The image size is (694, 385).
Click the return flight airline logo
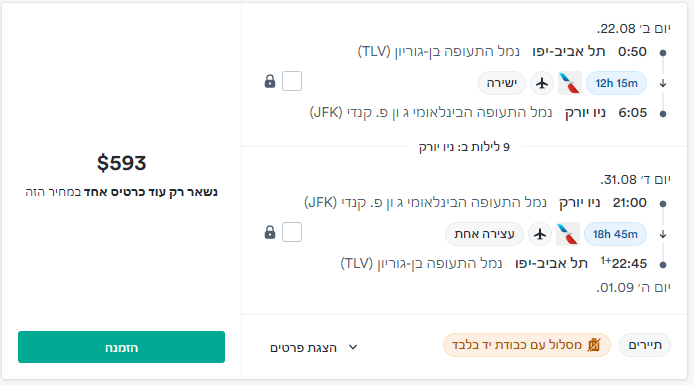567,234
